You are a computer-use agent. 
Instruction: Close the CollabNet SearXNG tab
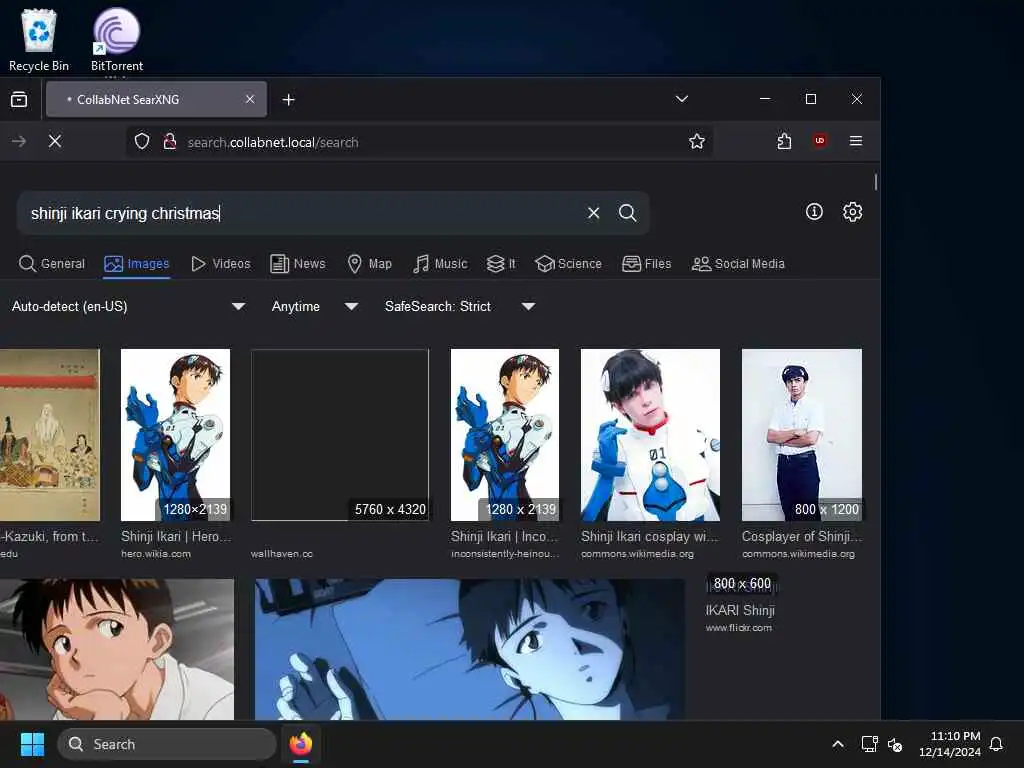(x=249, y=99)
